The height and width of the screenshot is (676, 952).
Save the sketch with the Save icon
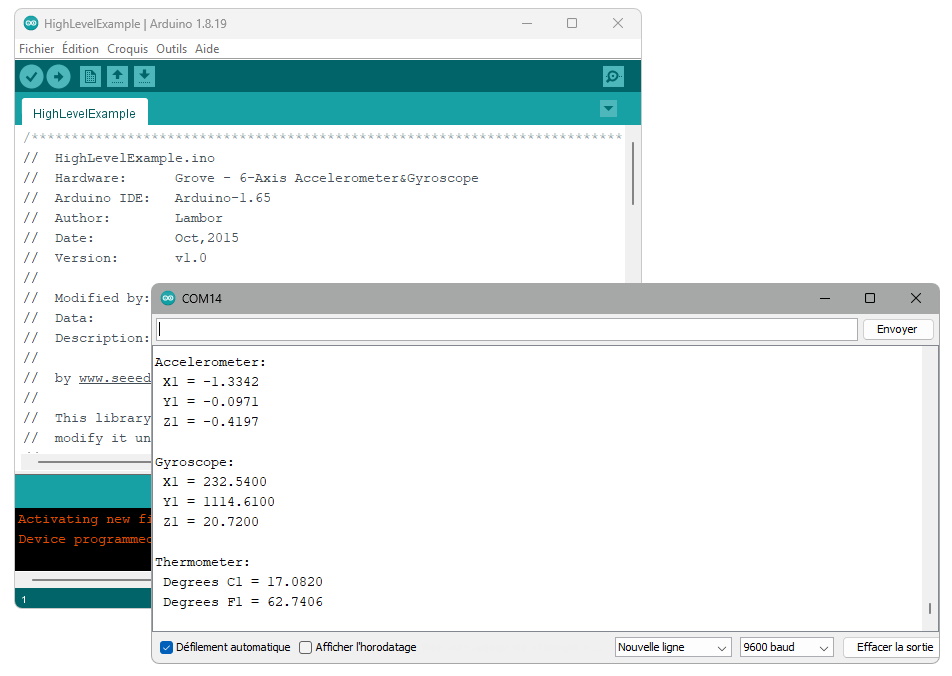[x=144, y=76]
